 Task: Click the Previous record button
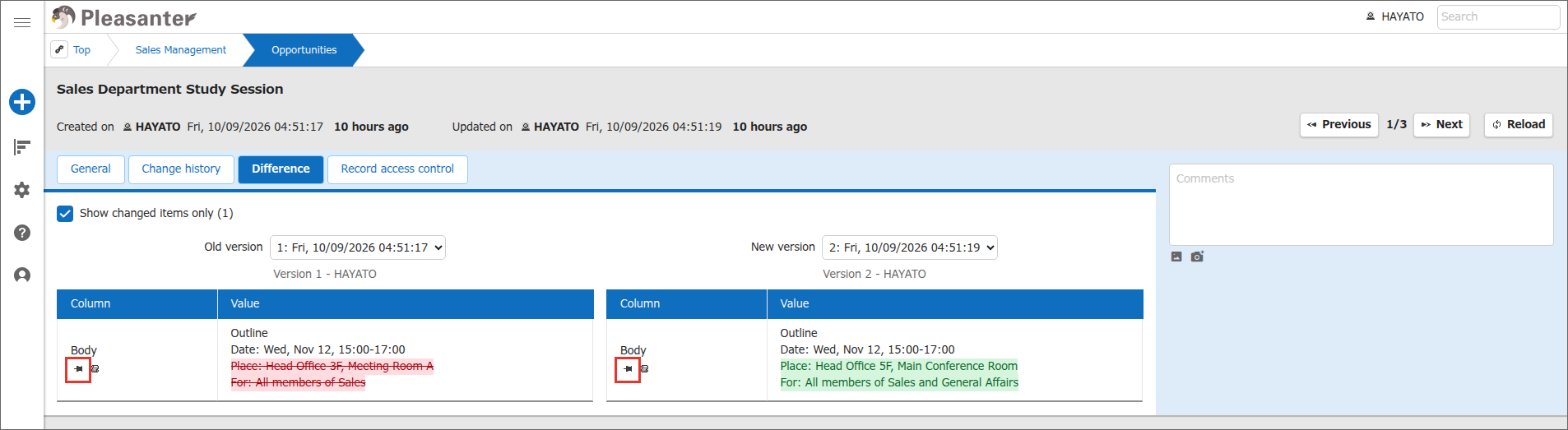pyautogui.click(x=1339, y=125)
